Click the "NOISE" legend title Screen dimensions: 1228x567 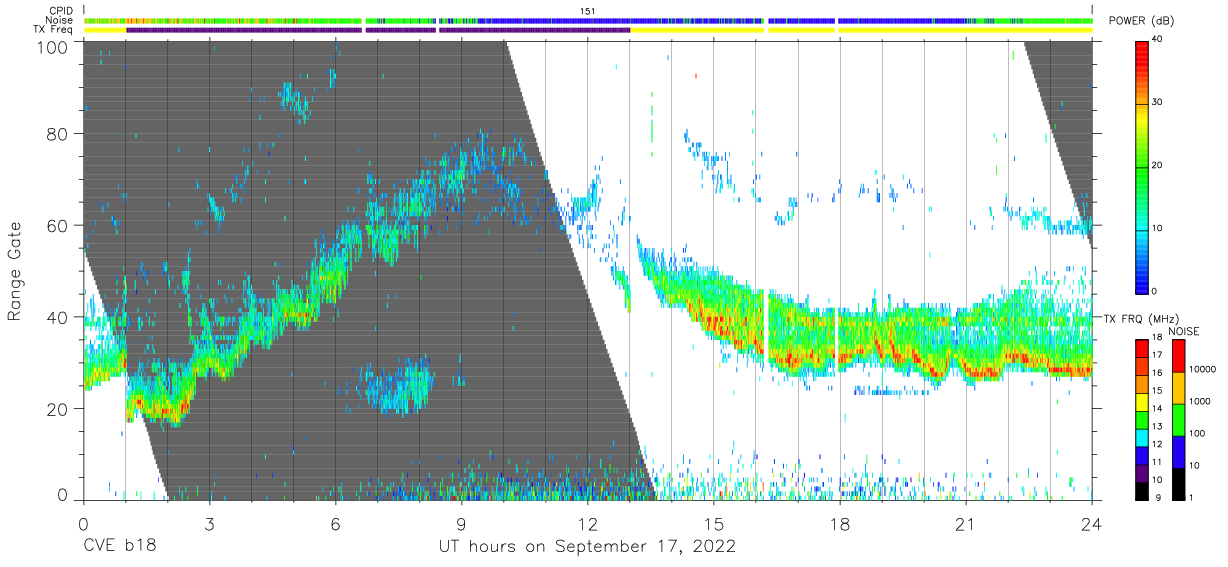point(1183,331)
